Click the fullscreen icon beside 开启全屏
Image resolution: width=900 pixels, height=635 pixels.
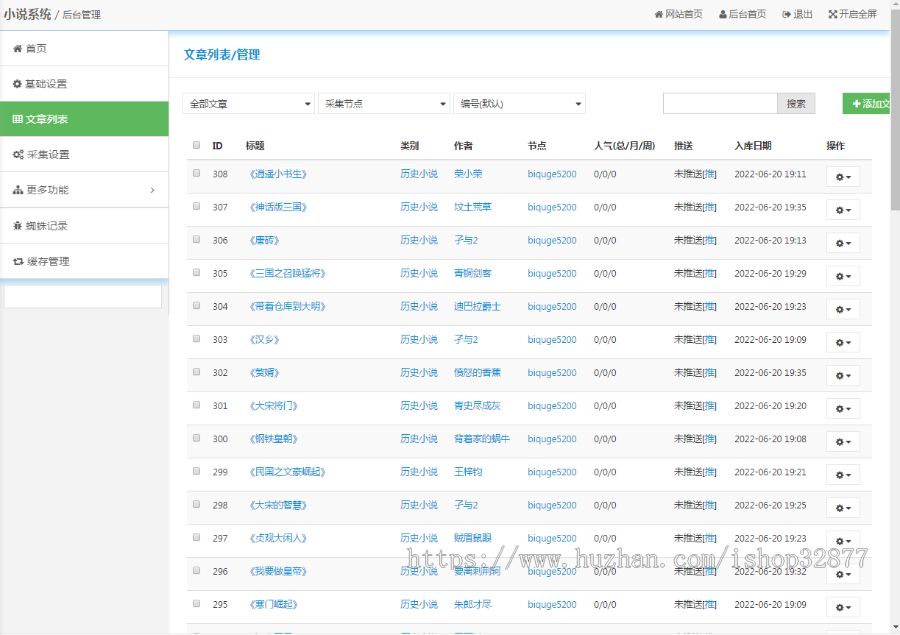[833, 14]
